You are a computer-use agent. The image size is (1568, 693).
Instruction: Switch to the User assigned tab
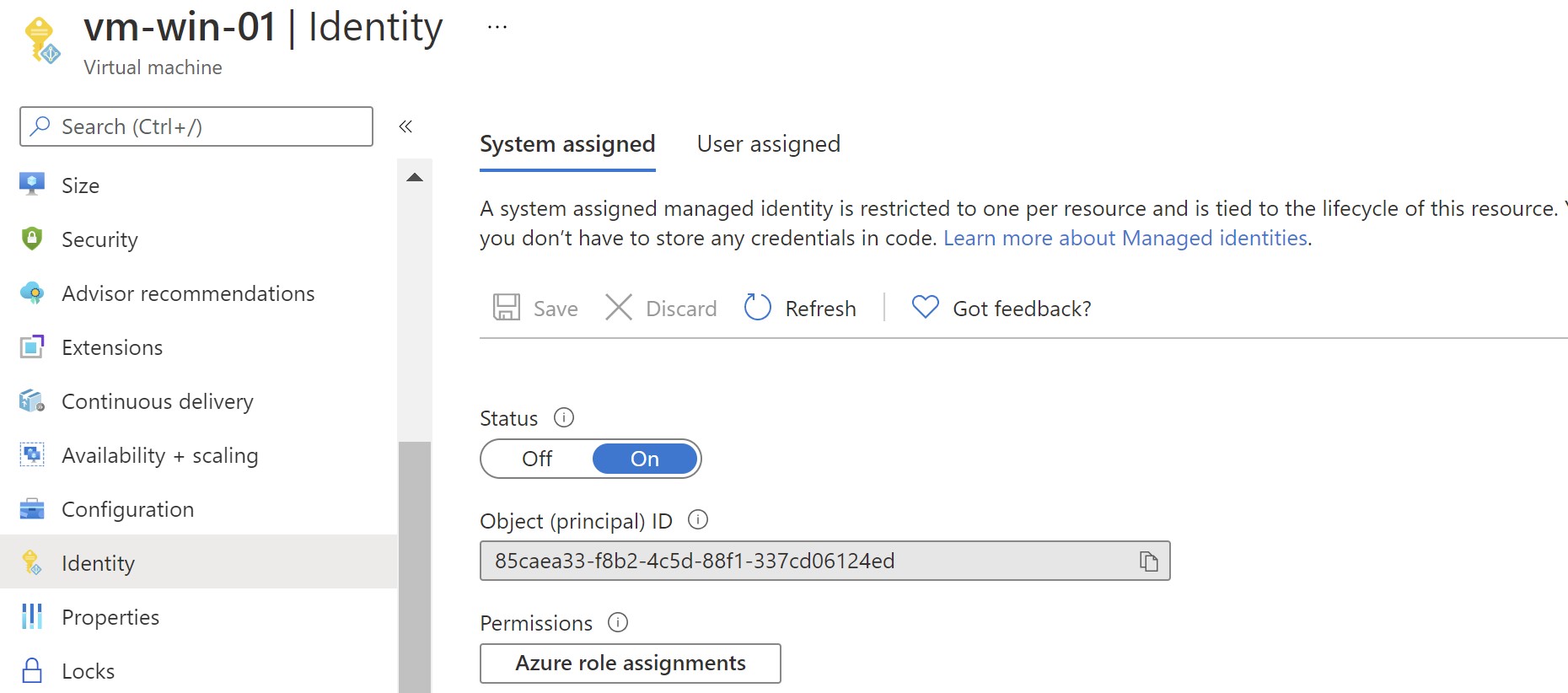point(769,144)
